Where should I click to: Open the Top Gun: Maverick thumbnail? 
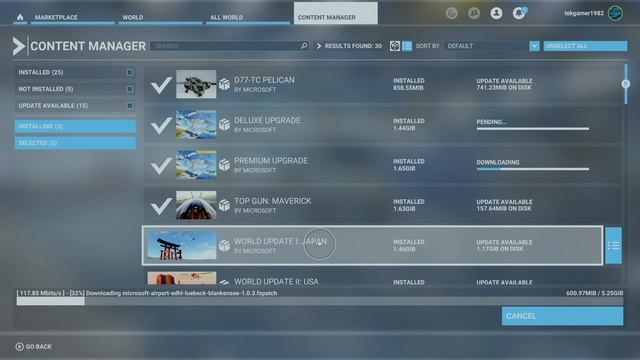pos(196,205)
